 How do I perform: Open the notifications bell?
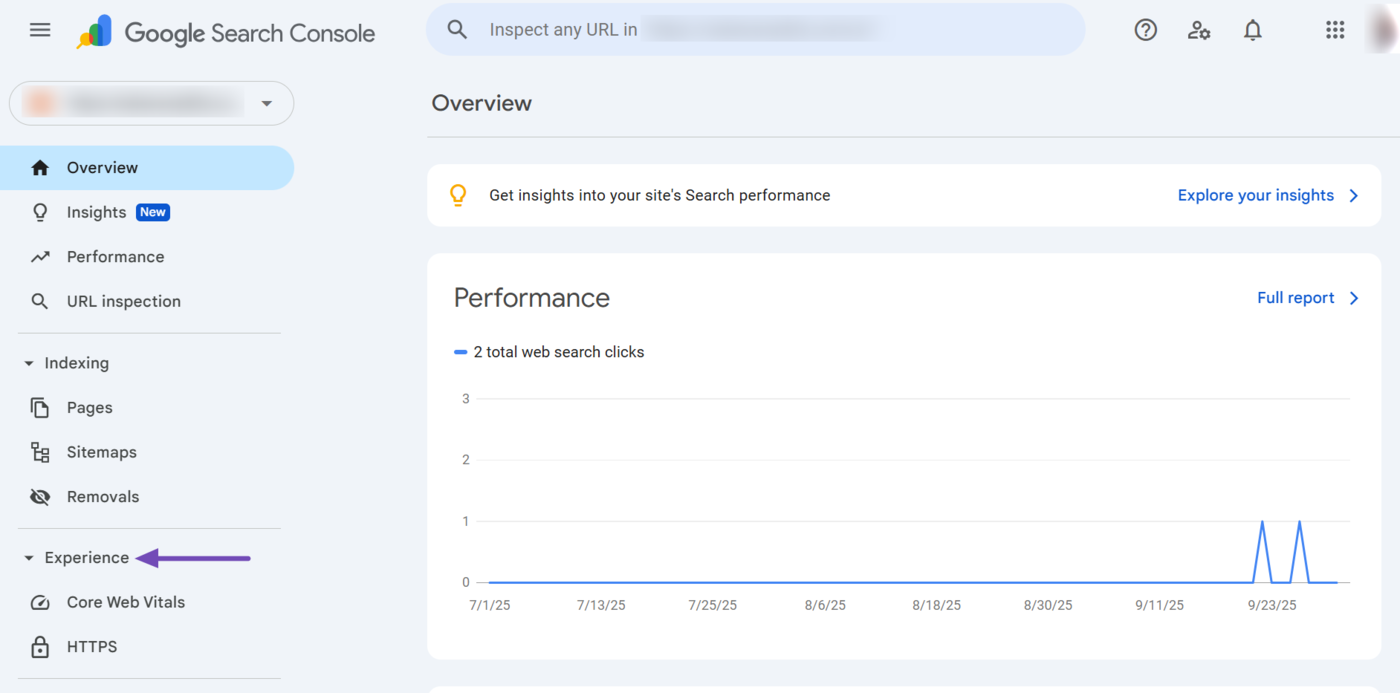[x=1252, y=30]
